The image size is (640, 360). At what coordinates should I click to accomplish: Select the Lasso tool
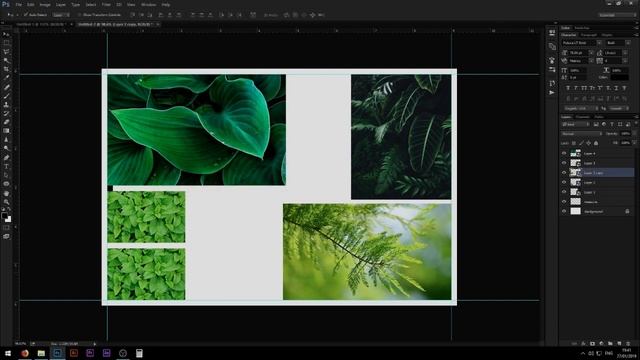point(6,52)
